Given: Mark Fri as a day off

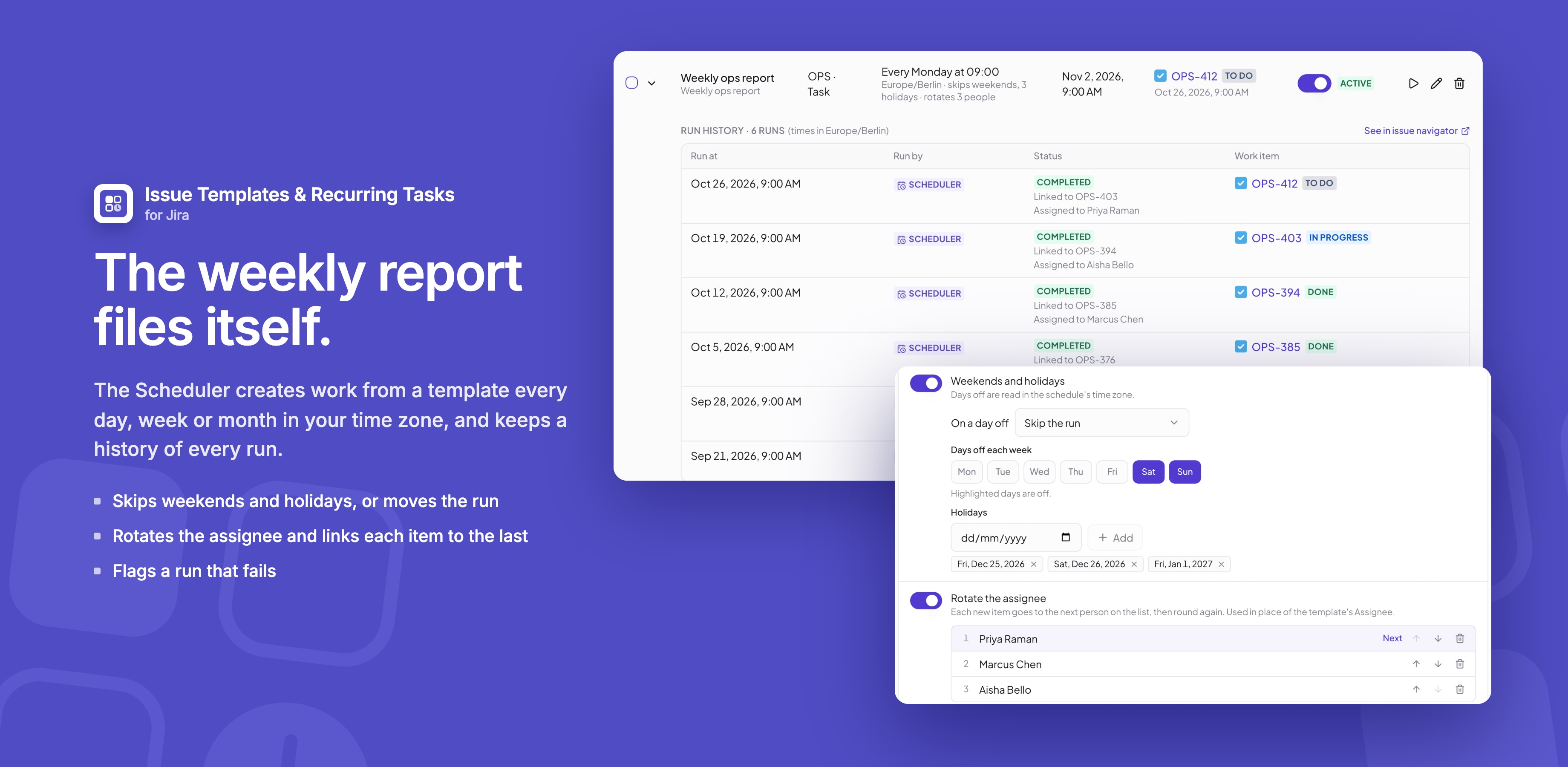Looking at the screenshot, I should pos(1112,472).
